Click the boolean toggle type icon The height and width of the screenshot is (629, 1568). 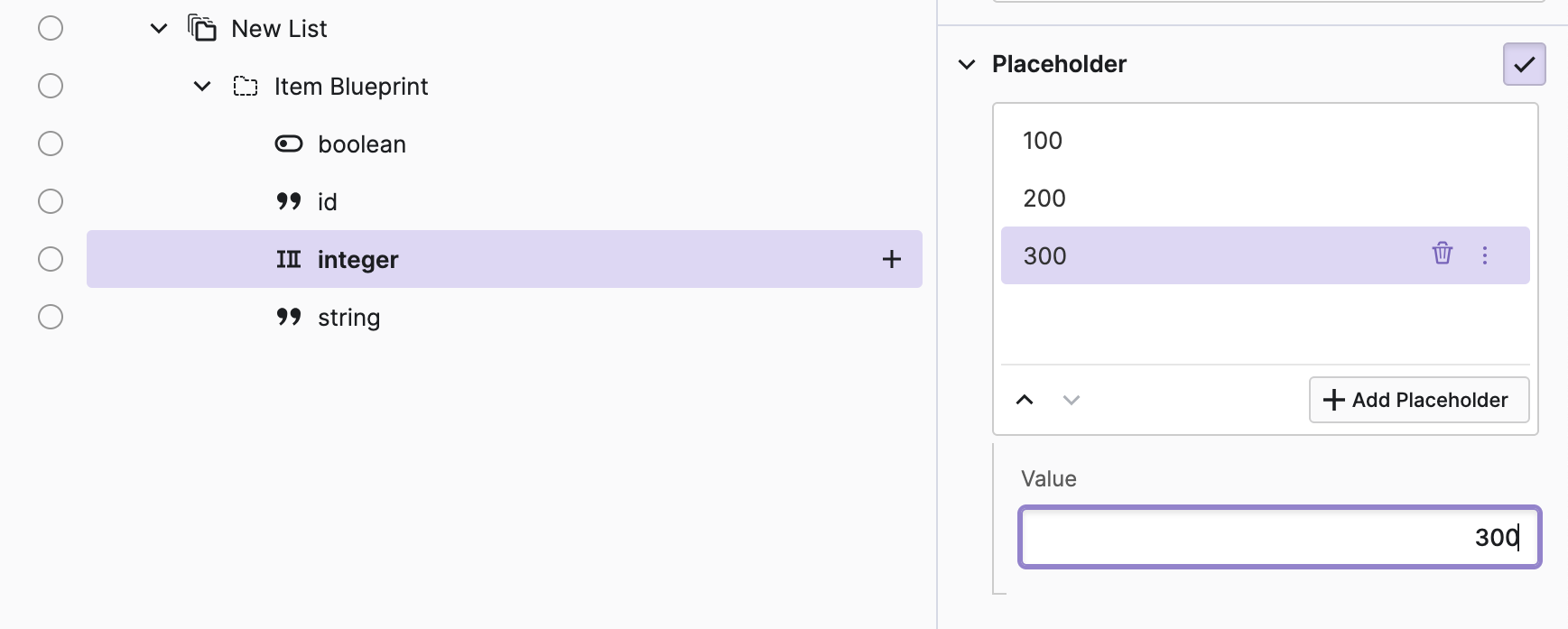[289, 144]
